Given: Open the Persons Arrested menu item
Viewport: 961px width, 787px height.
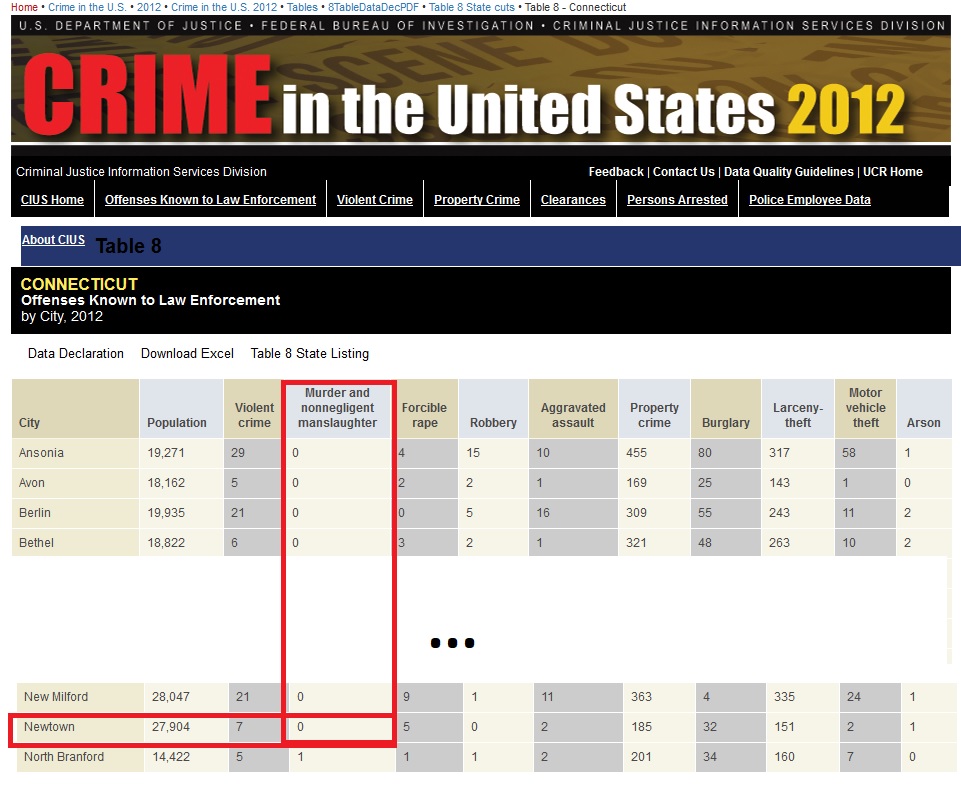Looking at the screenshot, I should click(x=677, y=200).
